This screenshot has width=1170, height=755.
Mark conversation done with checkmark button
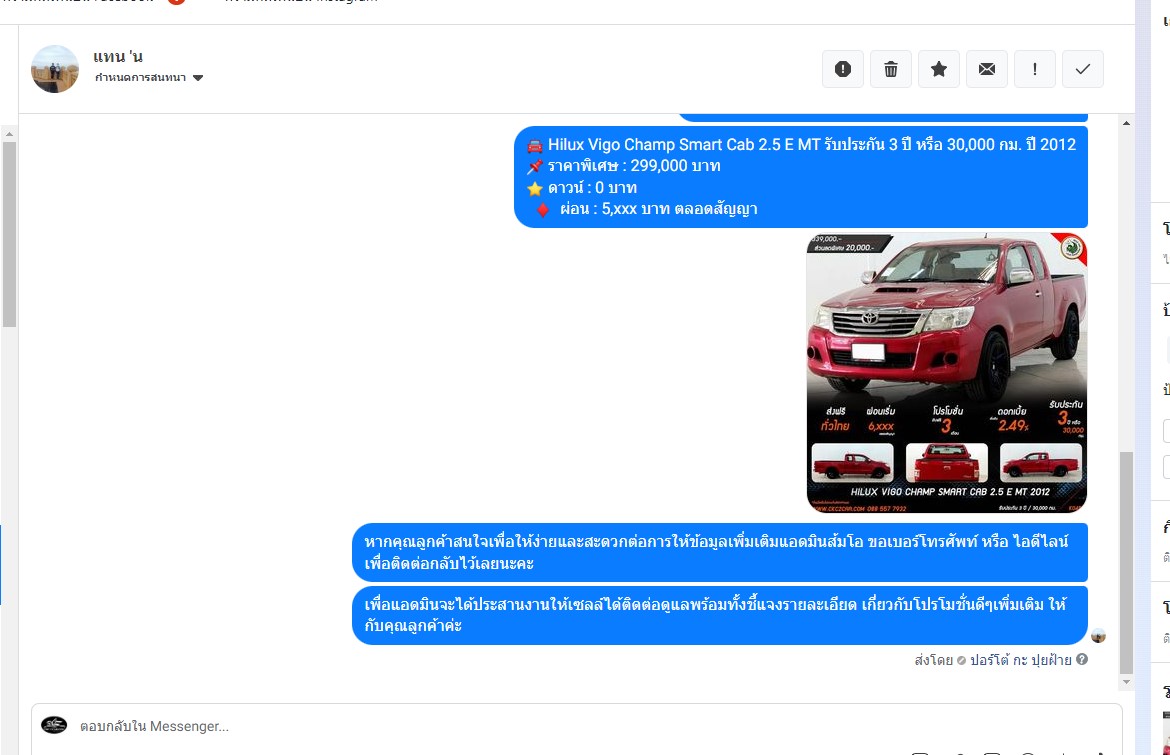1083,69
